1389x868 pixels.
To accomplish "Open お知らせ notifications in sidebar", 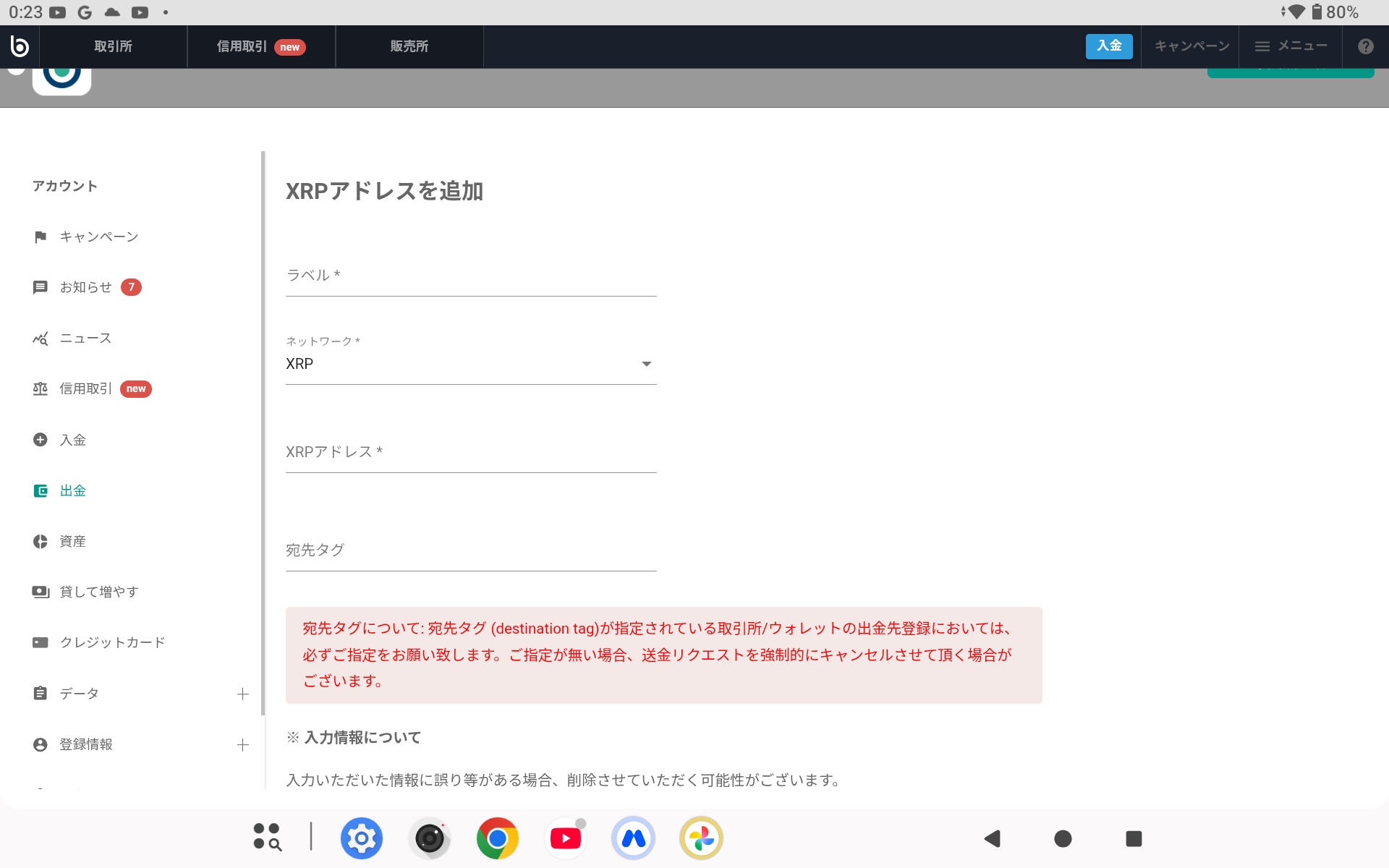I will [85, 288].
